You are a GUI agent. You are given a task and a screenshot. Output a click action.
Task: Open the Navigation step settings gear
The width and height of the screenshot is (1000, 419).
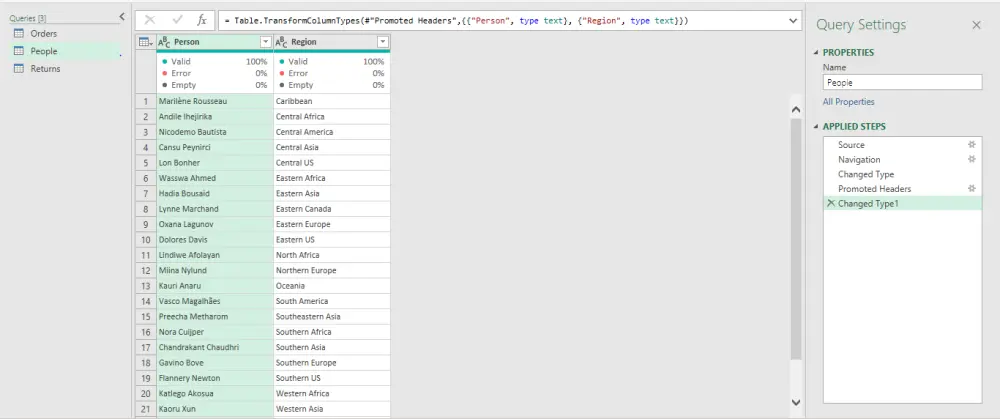tap(971, 159)
